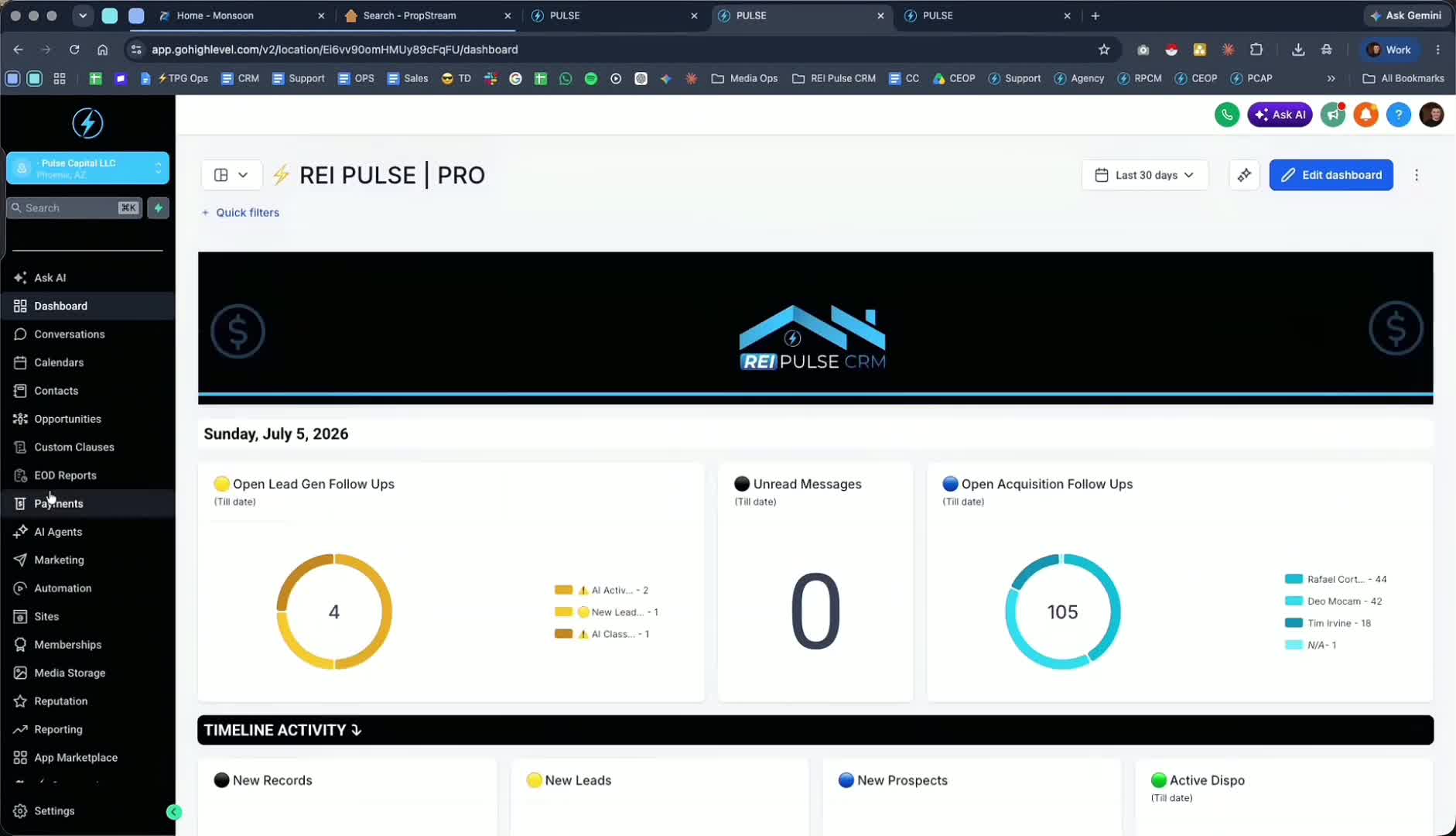1456x836 pixels.
Task: Open the REI Pulse CRM bookmarks folder
Action: (x=834, y=78)
